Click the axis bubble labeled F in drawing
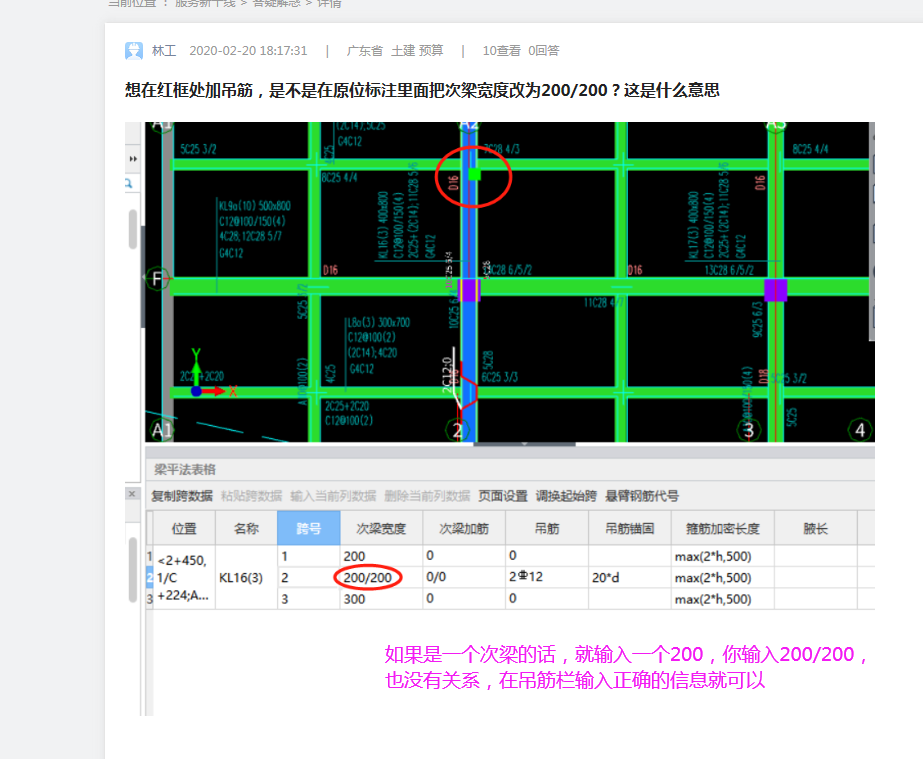923x759 pixels. 157,279
